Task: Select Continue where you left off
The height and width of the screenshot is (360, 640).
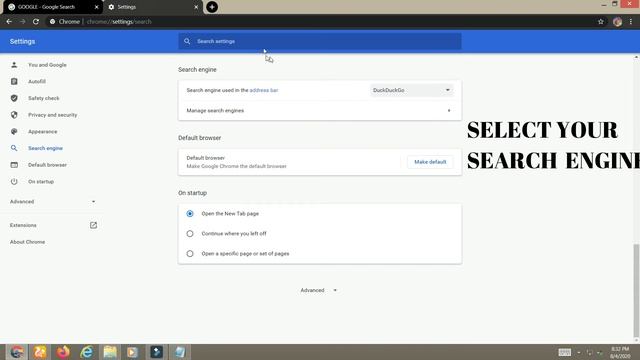Action: pyautogui.click(x=190, y=233)
